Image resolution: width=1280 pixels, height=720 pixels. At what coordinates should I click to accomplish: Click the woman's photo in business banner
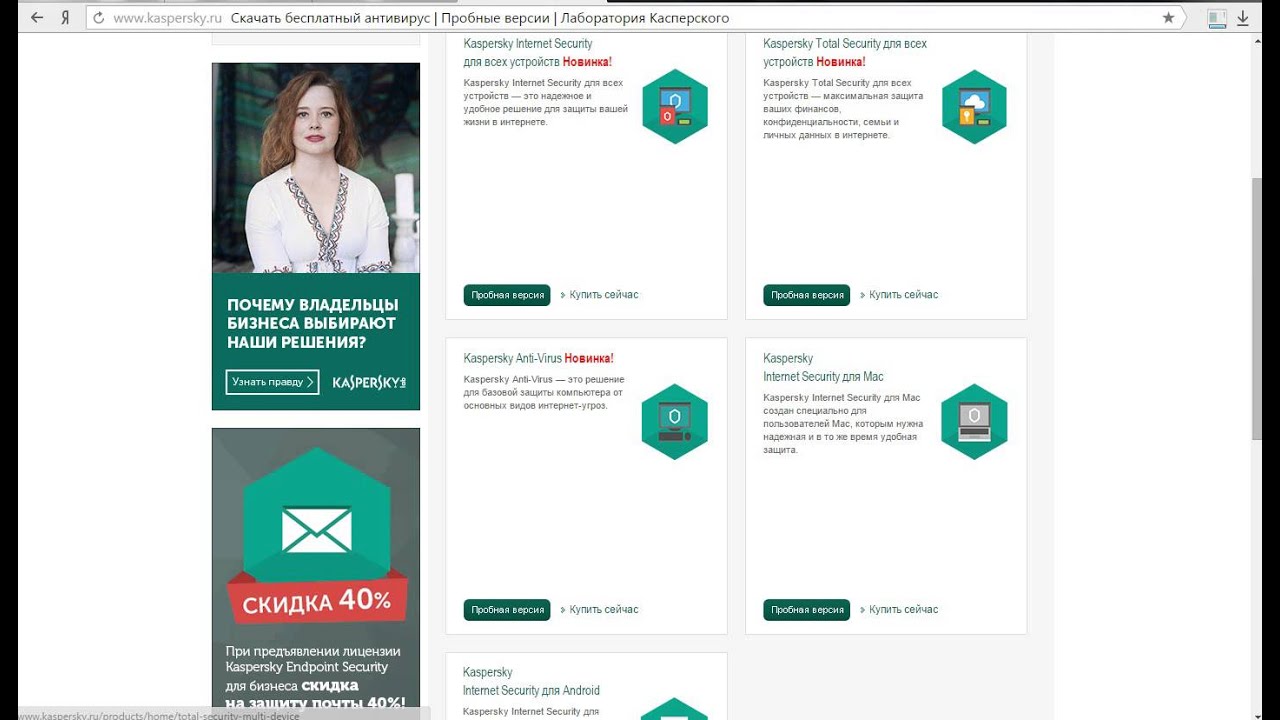click(x=316, y=168)
